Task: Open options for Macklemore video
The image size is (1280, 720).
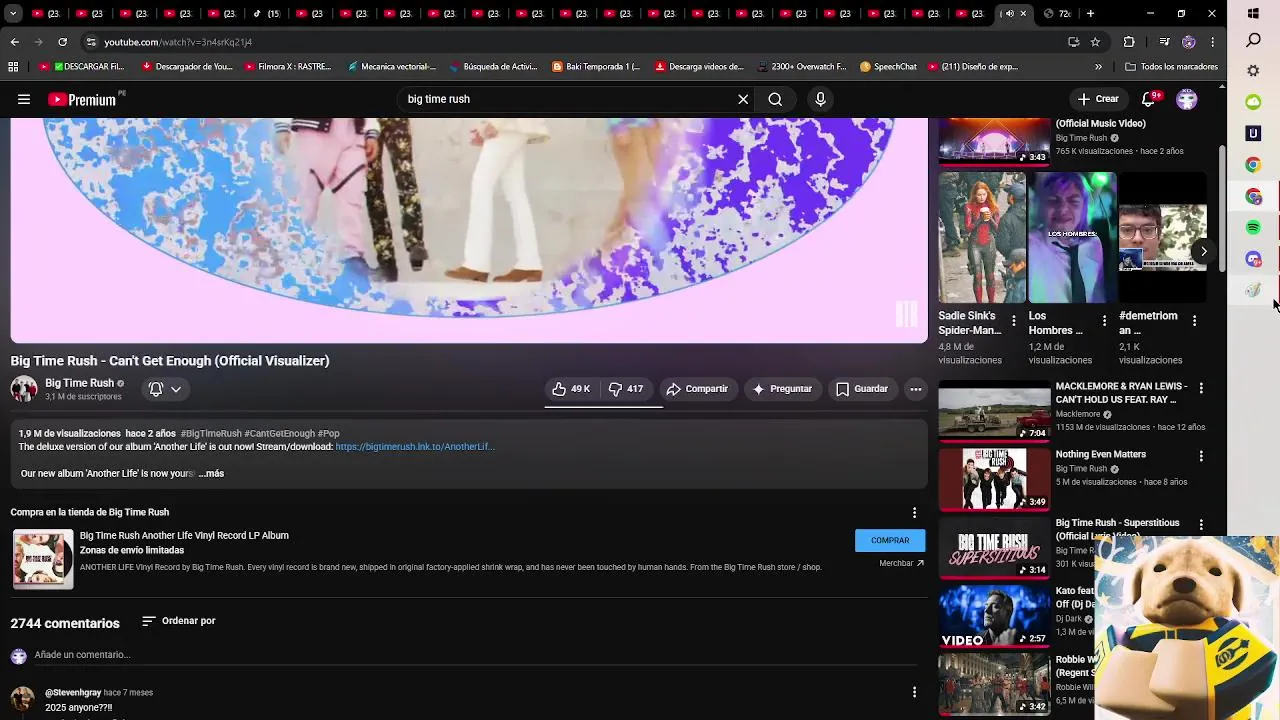Action: click(1201, 388)
